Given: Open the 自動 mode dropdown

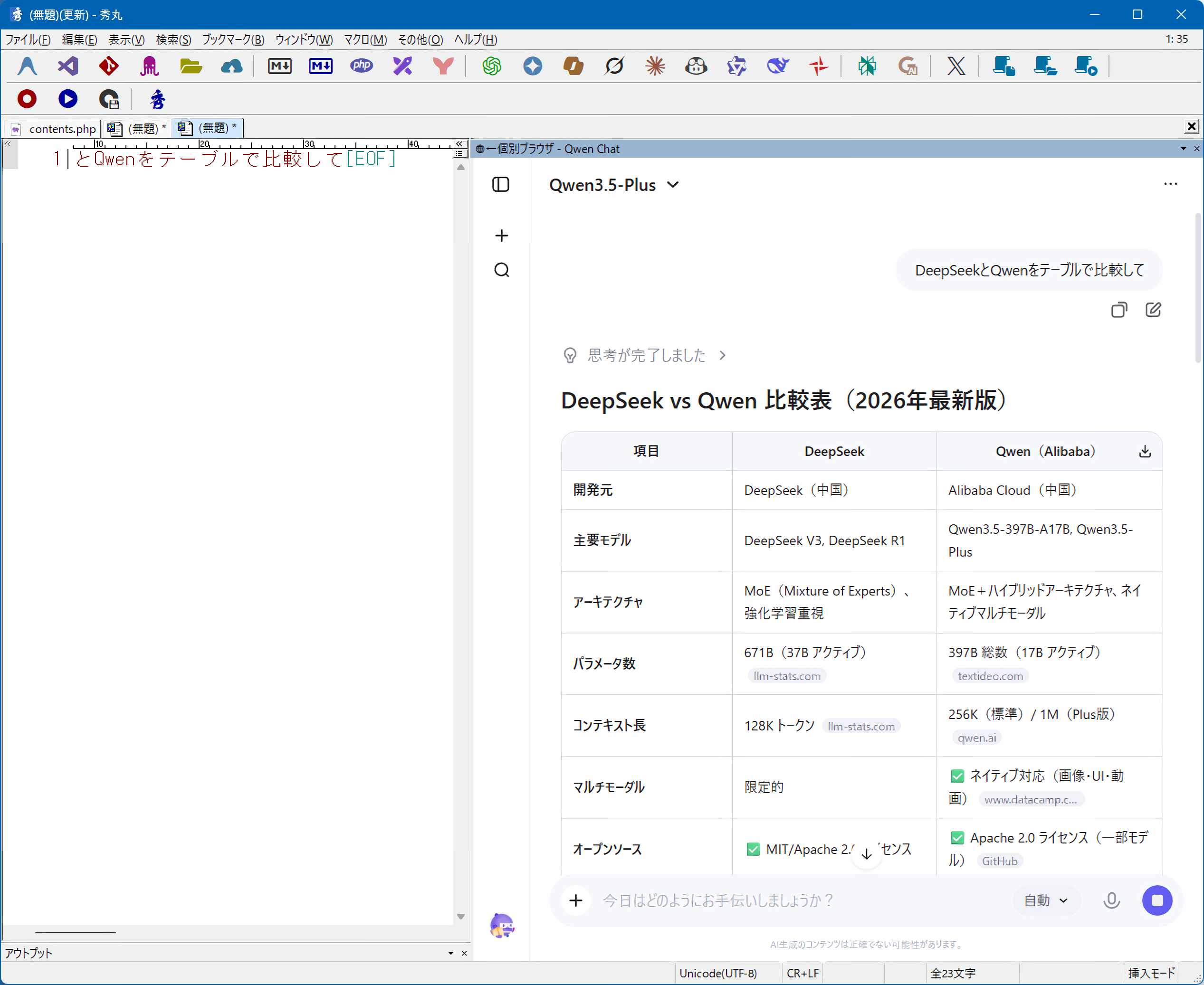Looking at the screenshot, I should pyautogui.click(x=1045, y=900).
